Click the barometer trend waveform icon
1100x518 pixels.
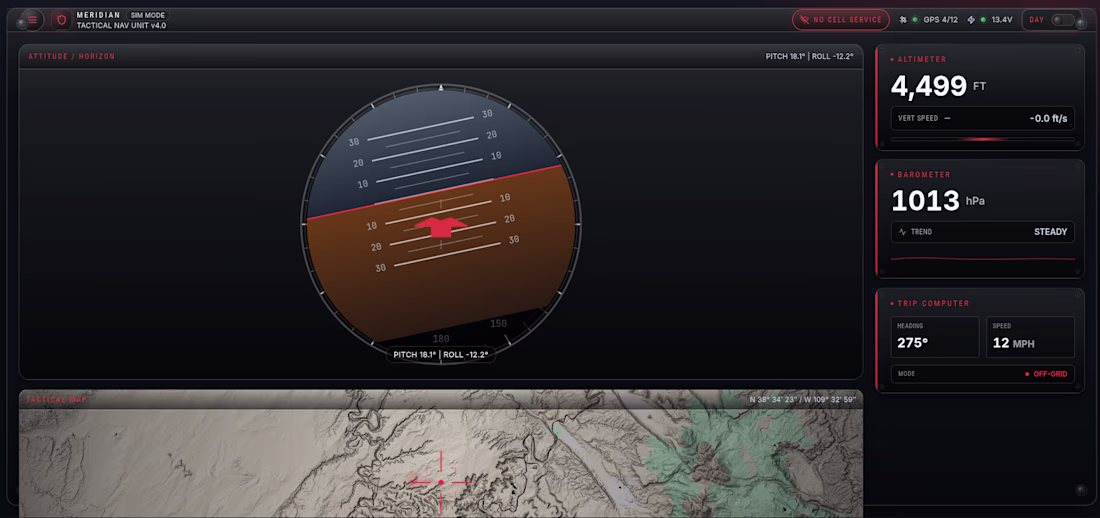point(902,232)
